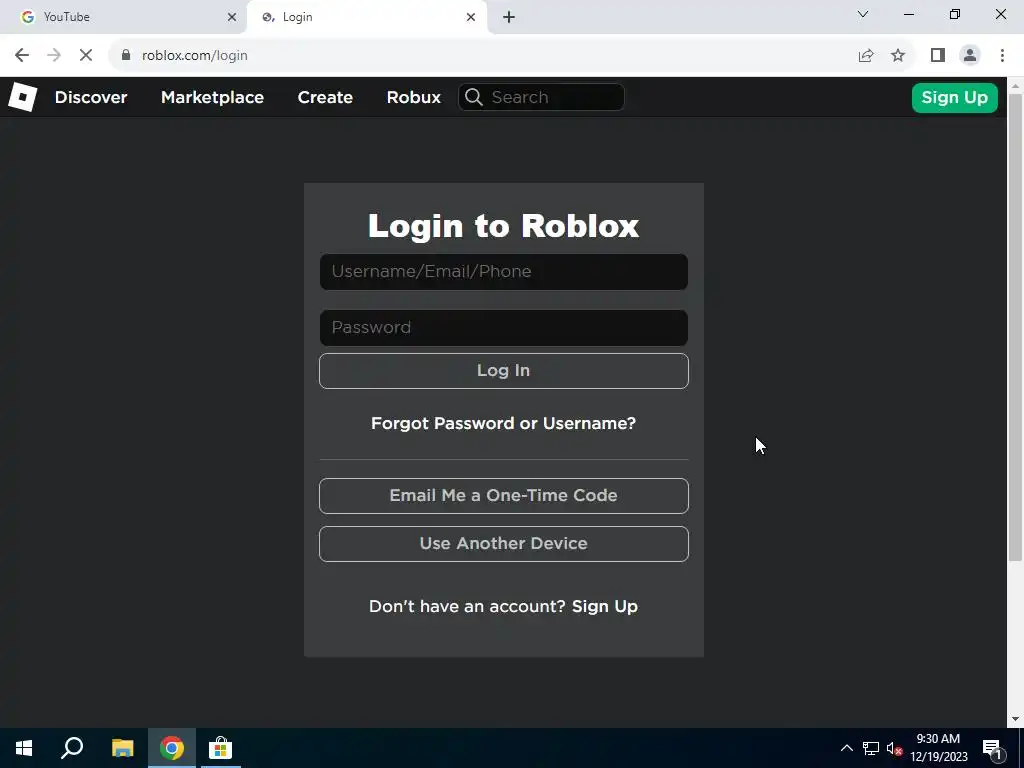Click the browser forward arrow
Image resolution: width=1024 pixels, height=768 pixels.
pos(54,56)
